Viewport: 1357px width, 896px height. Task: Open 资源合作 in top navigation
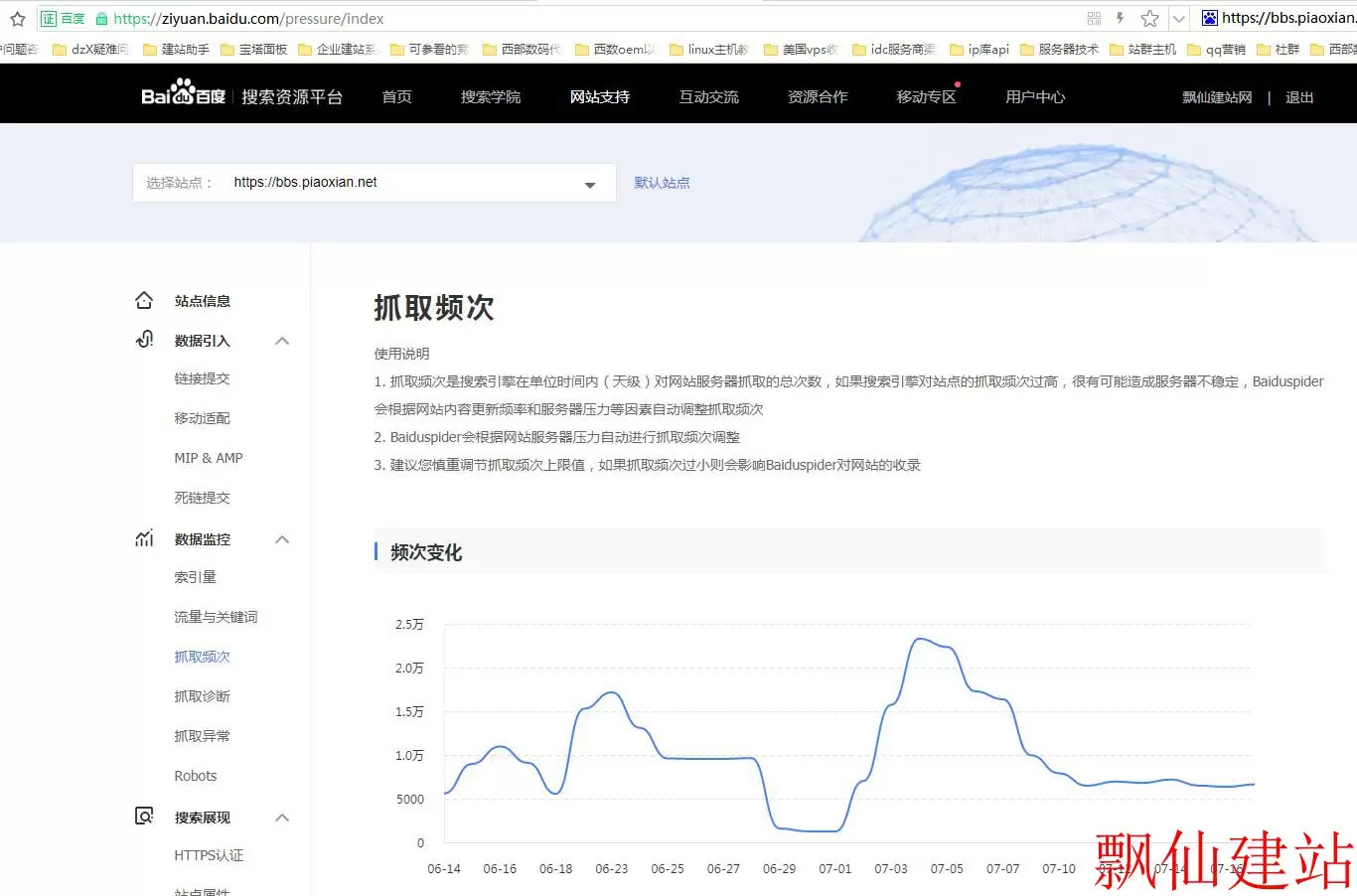click(x=818, y=96)
